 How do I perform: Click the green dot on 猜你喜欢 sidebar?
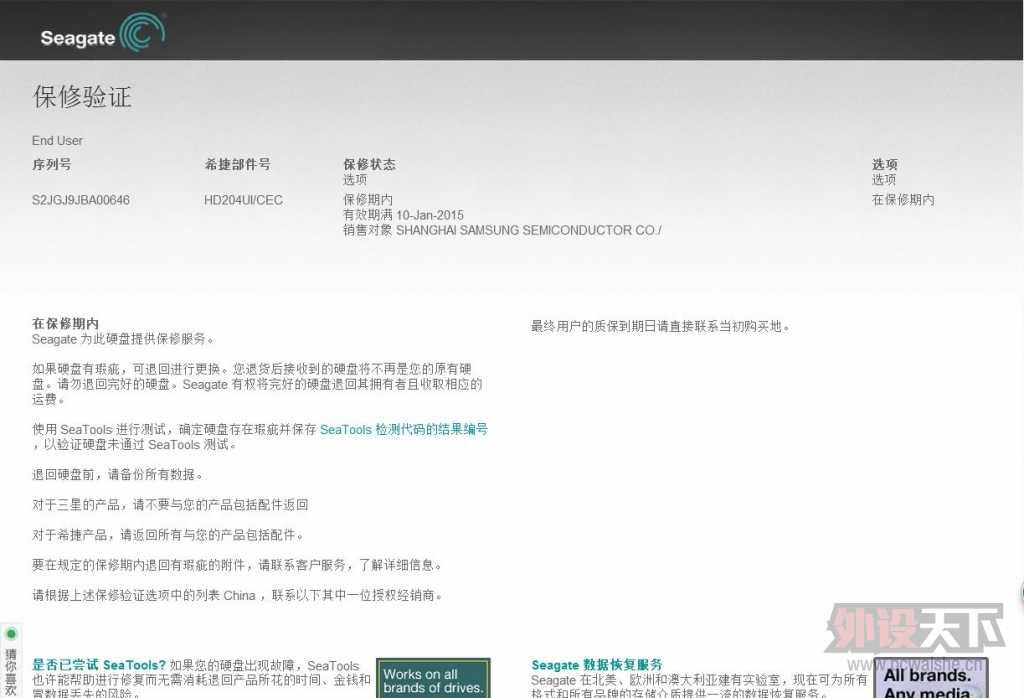[x=11, y=633]
